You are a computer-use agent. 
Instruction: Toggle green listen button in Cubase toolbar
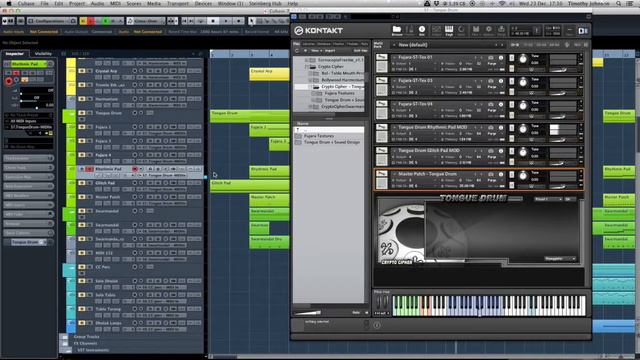(106, 20)
